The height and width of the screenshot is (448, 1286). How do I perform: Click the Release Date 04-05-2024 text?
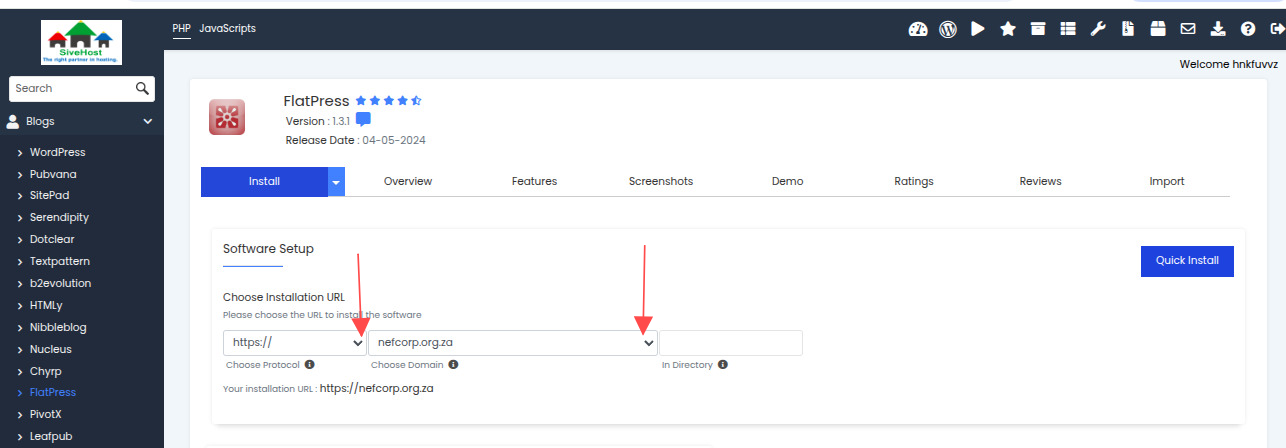coord(356,140)
